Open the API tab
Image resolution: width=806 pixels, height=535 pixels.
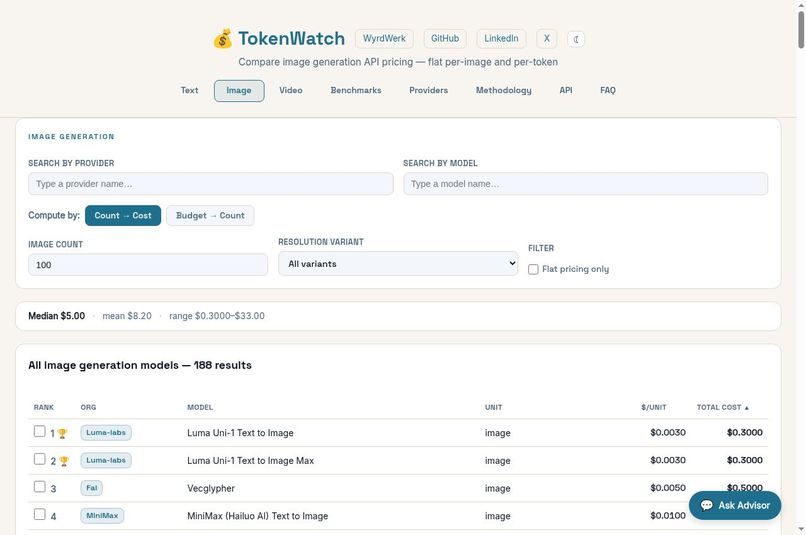click(x=565, y=90)
